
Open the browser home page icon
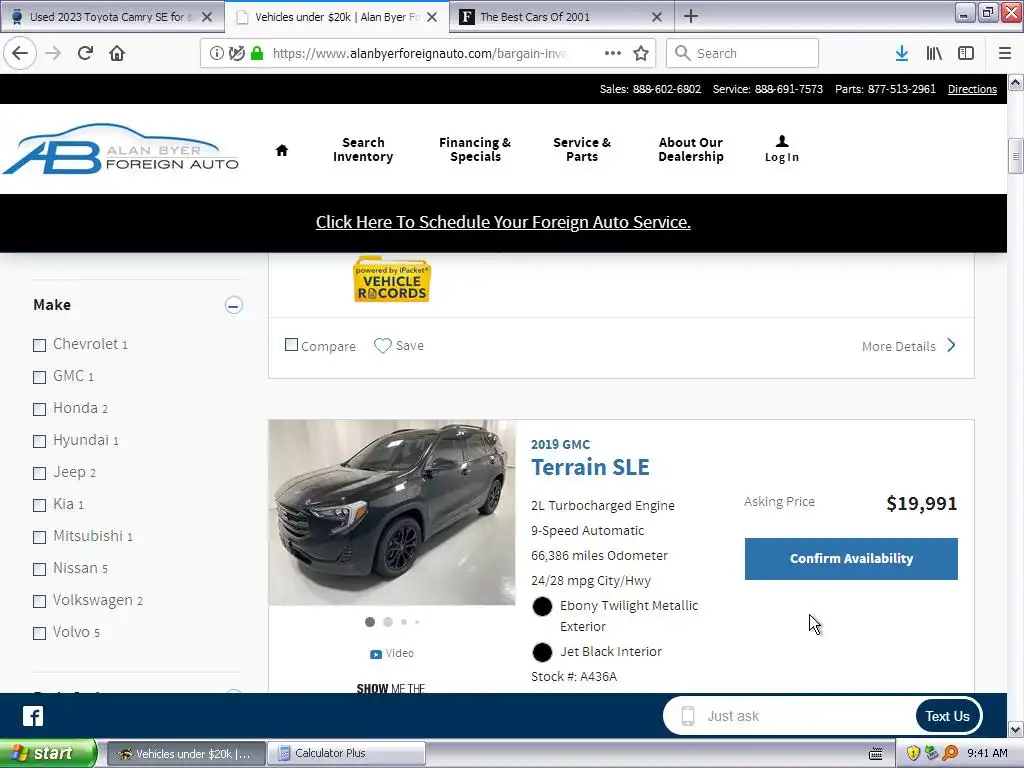(x=117, y=54)
